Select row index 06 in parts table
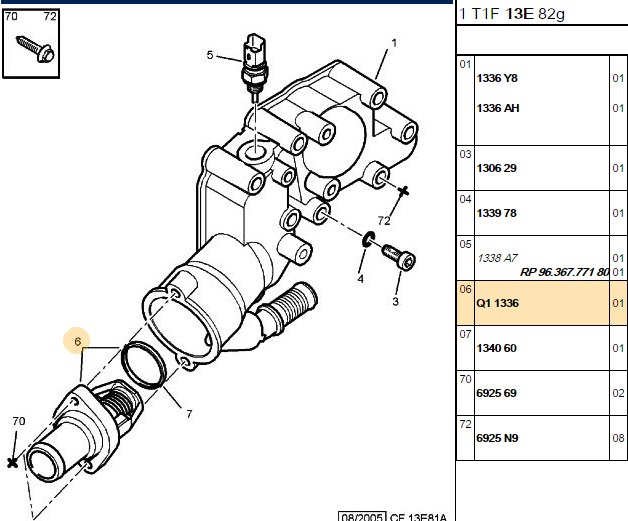Viewport: 628px width, 521px height. click(x=465, y=289)
